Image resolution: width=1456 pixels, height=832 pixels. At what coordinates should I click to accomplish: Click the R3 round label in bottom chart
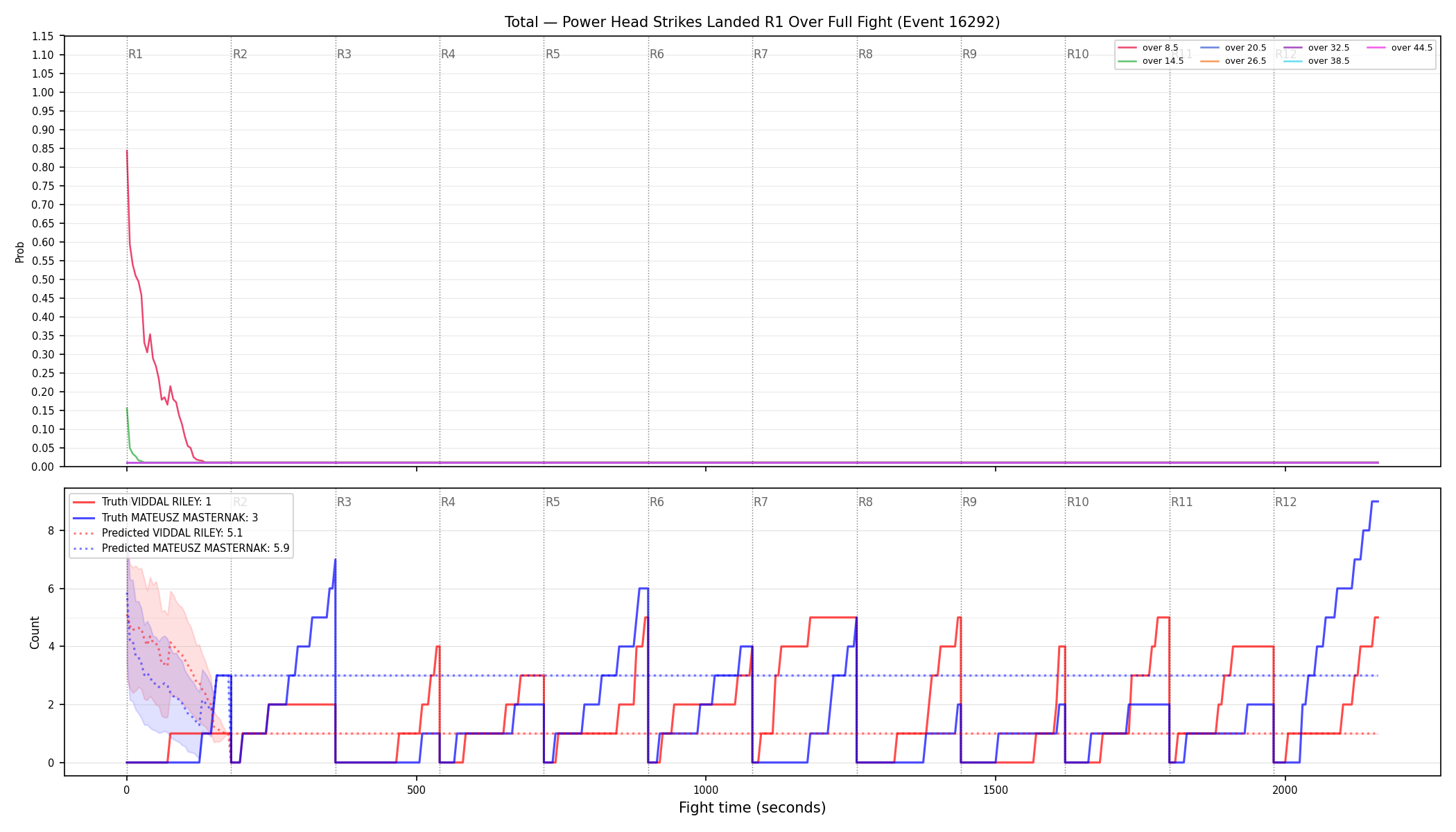coord(344,502)
